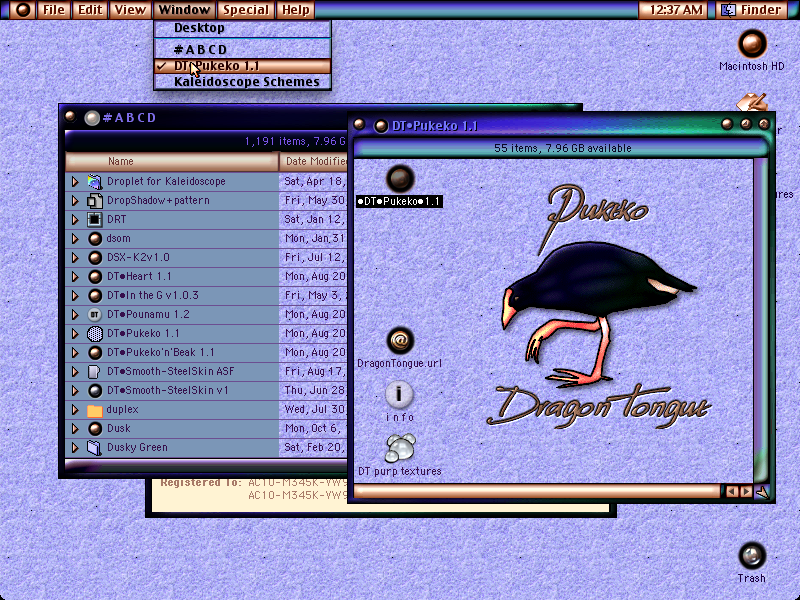The image size is (800, 600).
Task: Expand the DRT row
Action: pyautogui.click(x=75, y=219)
